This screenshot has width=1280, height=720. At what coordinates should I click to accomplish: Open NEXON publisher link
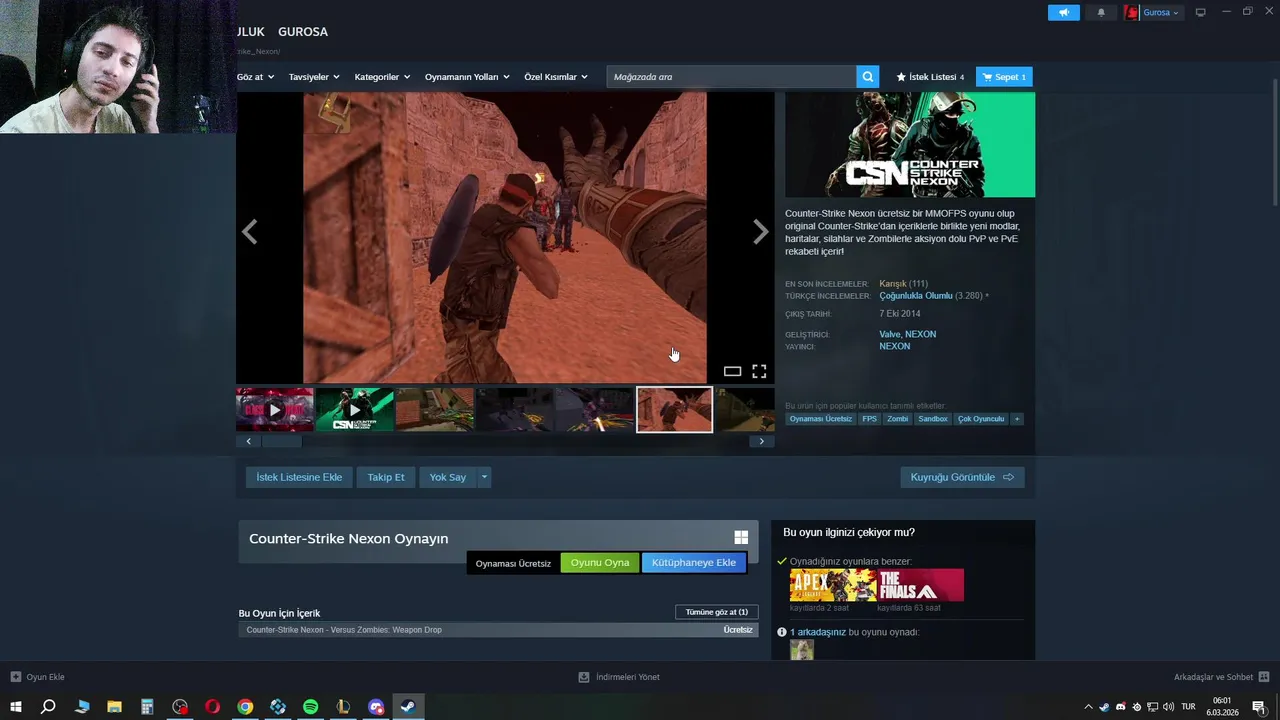tap(895, 346)
